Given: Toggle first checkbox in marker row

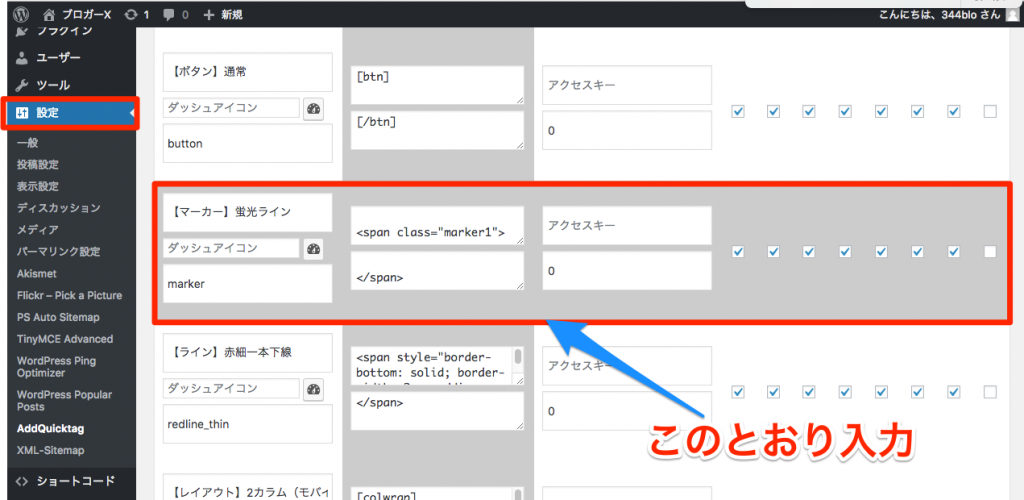Looking at the screenshot, I should 738,251.
